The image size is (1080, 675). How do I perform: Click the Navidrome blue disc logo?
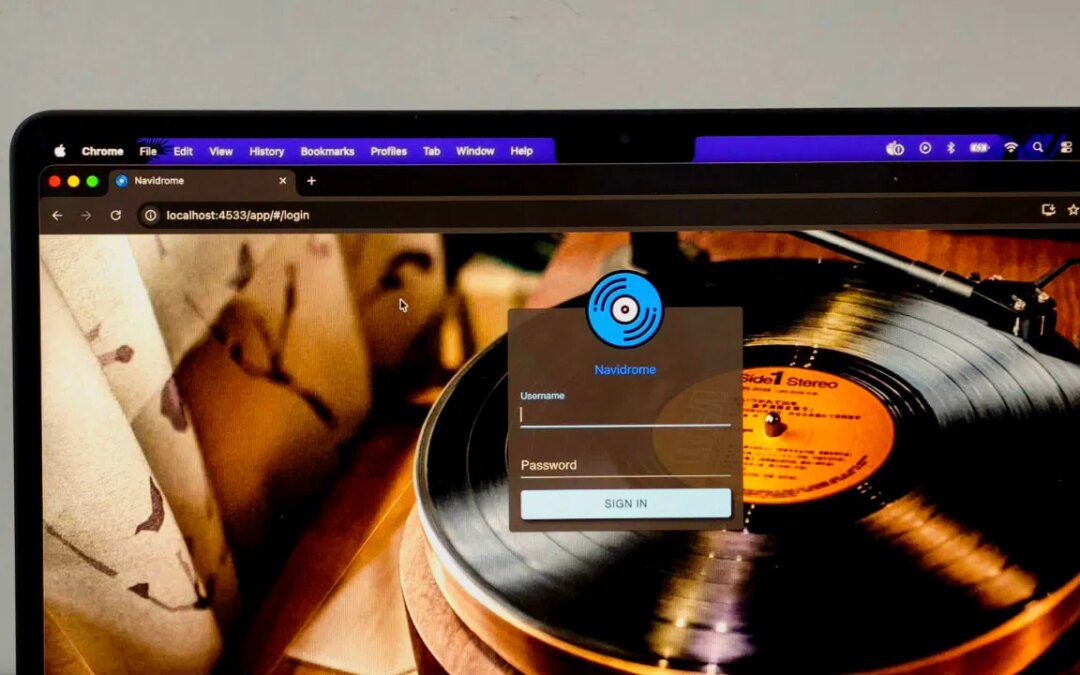coord(626,311)
